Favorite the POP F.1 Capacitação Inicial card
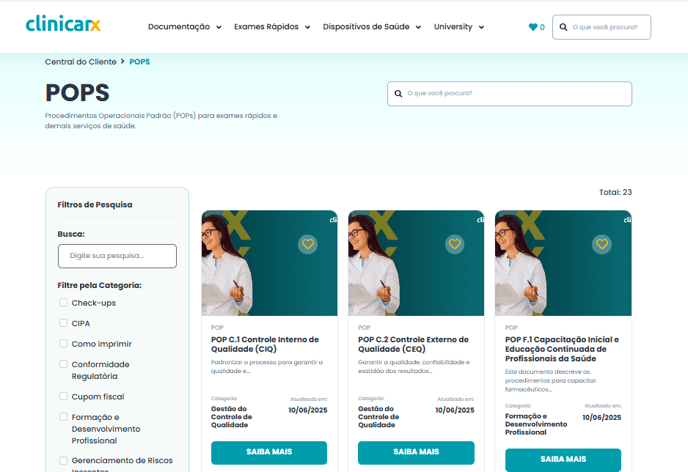 point(602,244)
